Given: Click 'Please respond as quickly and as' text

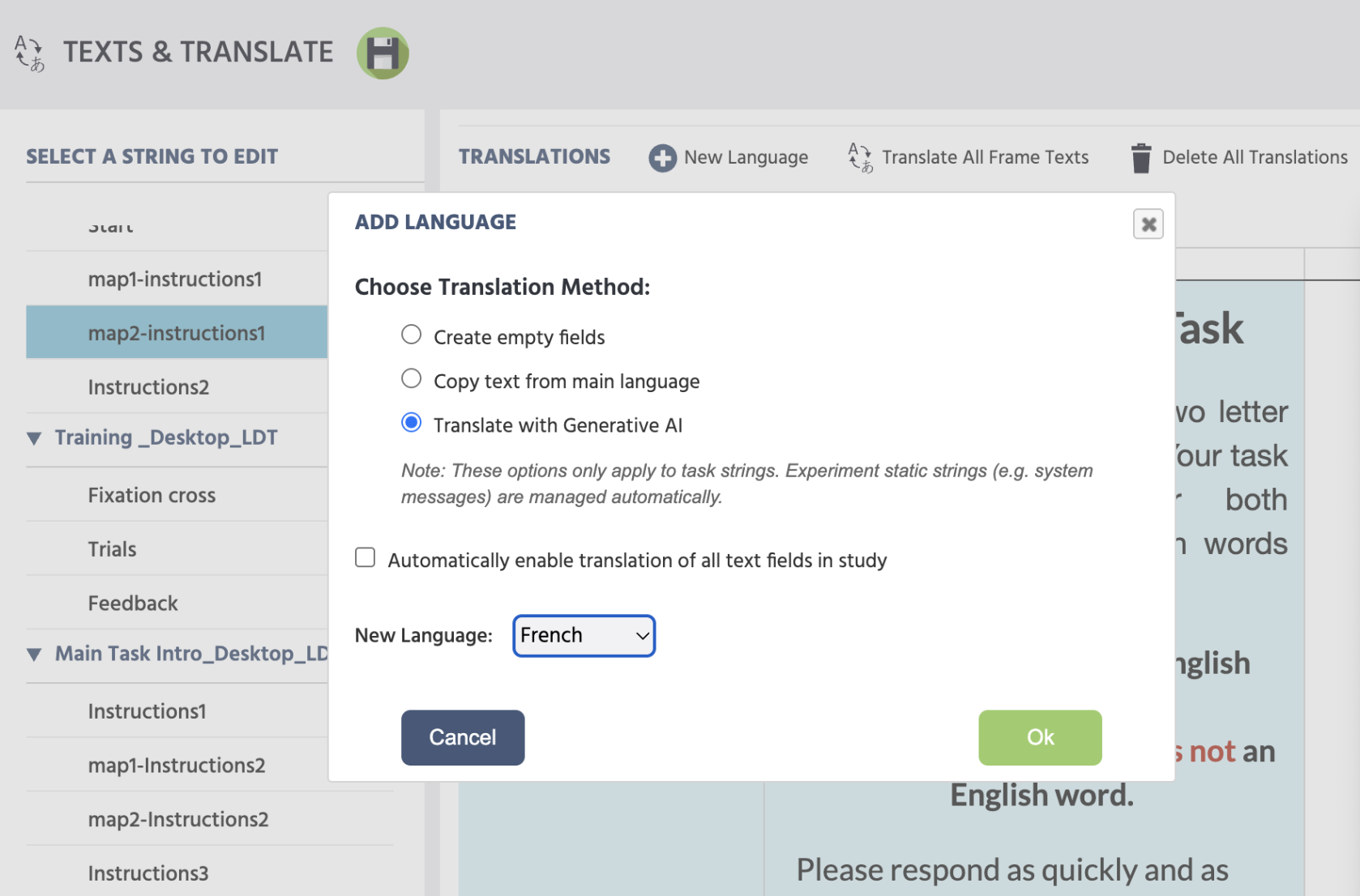Looking at the screenshot, I should pos(1012,870).
